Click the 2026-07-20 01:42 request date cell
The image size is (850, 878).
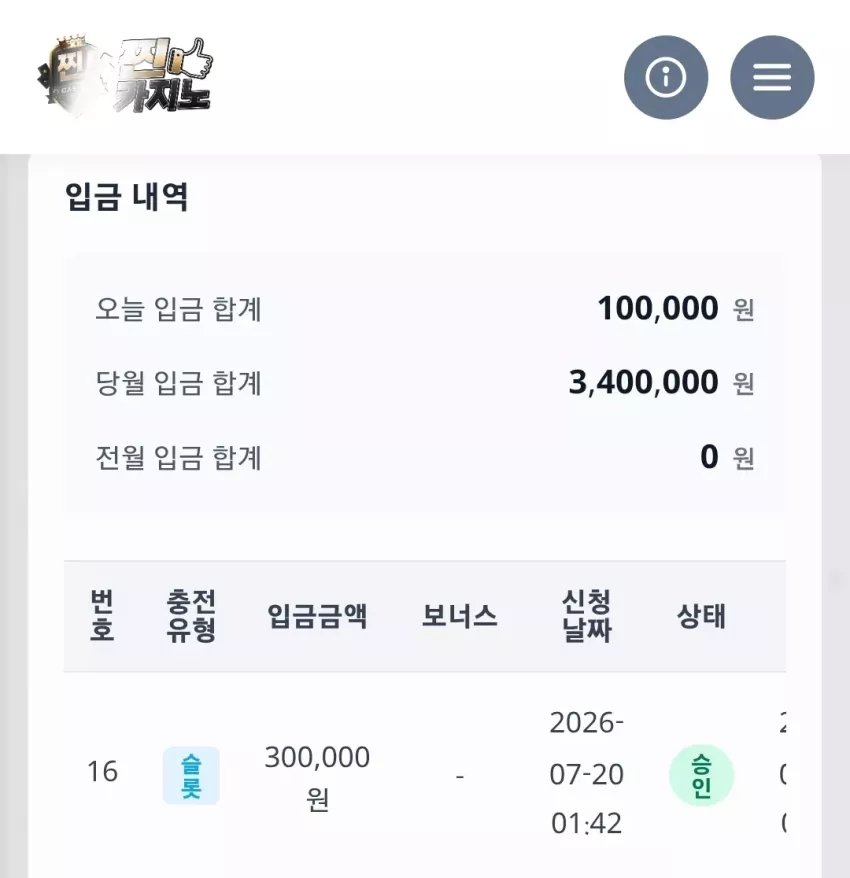(586, 773)
